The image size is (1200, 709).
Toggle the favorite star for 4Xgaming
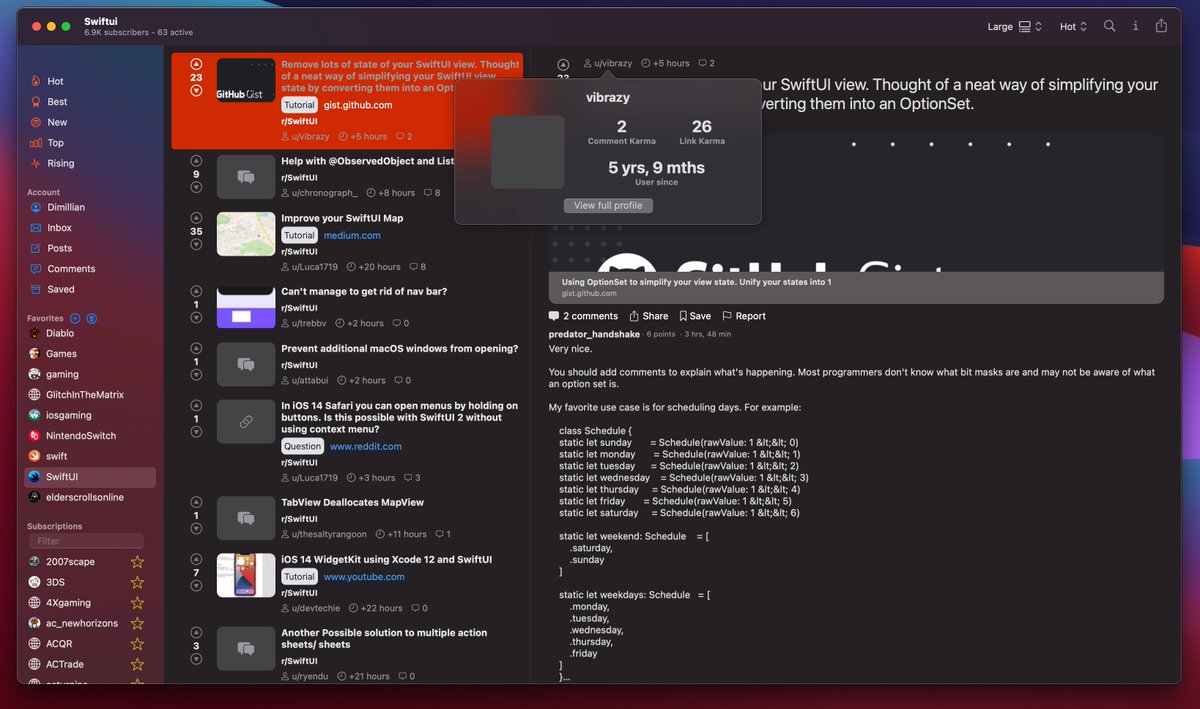[x=138, y=603]
